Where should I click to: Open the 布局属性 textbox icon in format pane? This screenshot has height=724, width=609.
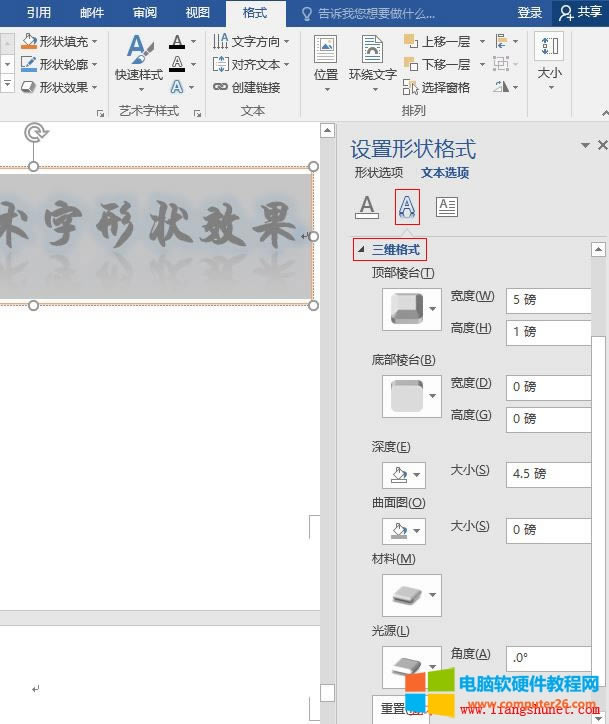[x=447, y=207]
